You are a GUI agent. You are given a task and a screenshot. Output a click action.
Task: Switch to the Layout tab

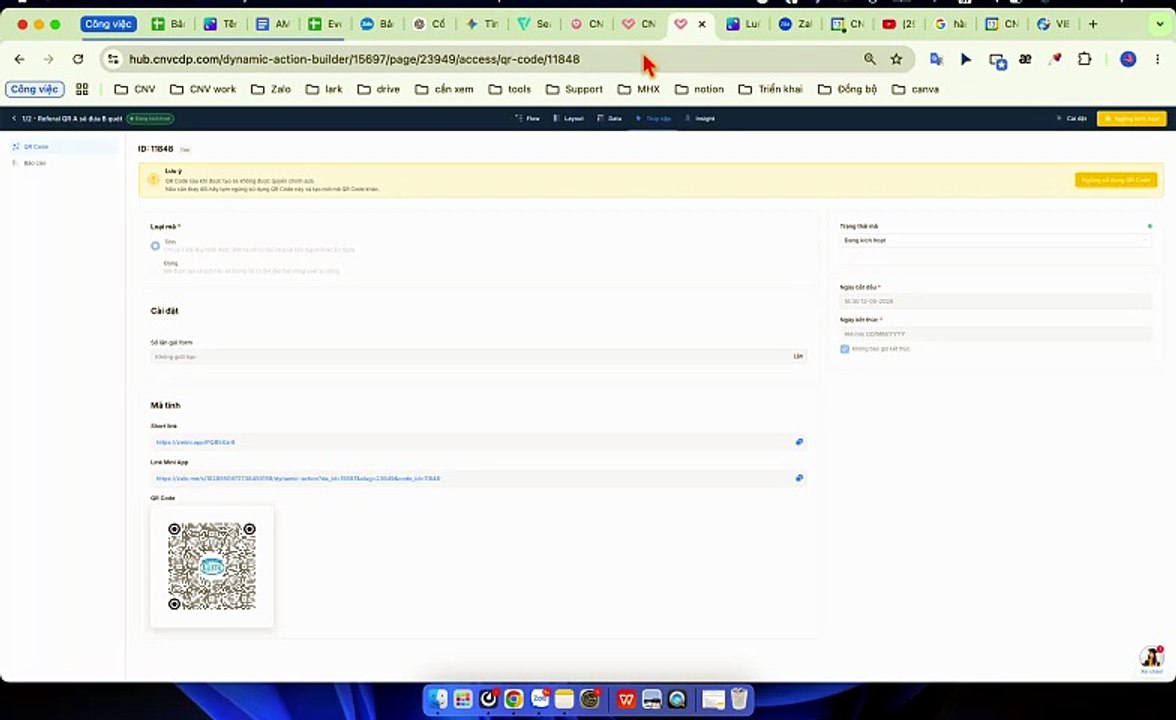(x=568, y=118)
